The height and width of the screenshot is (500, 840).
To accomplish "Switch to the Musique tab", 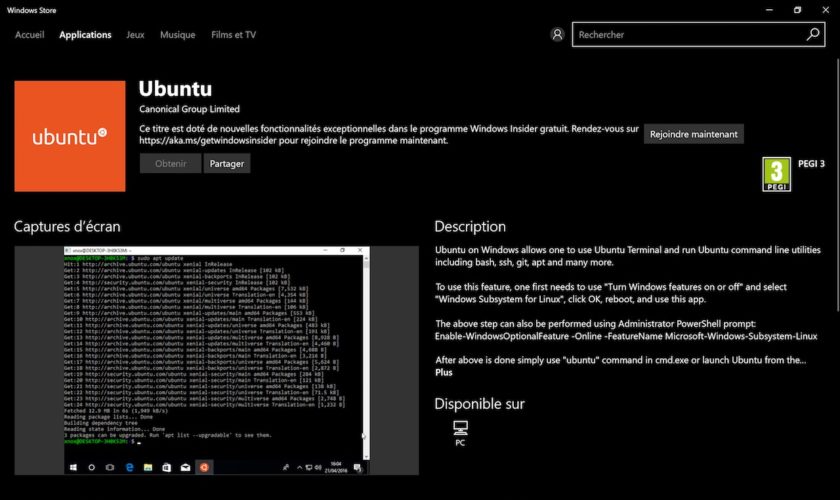I will (177, 35).
